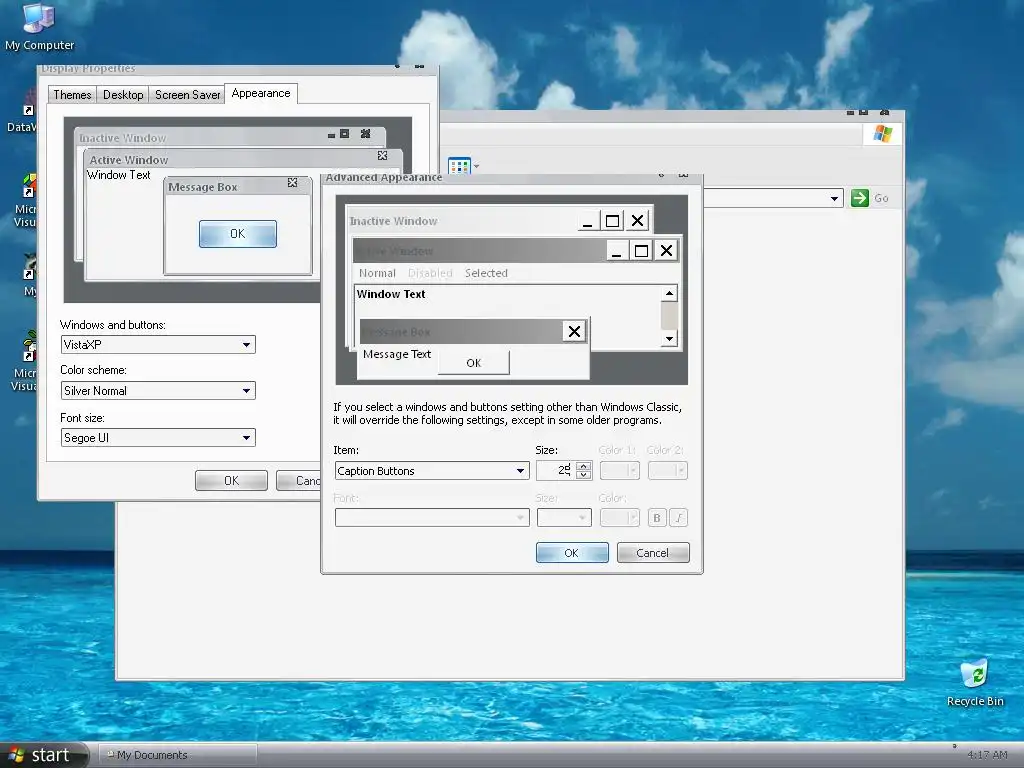Click the Windows logo on start button

[16, 755]
